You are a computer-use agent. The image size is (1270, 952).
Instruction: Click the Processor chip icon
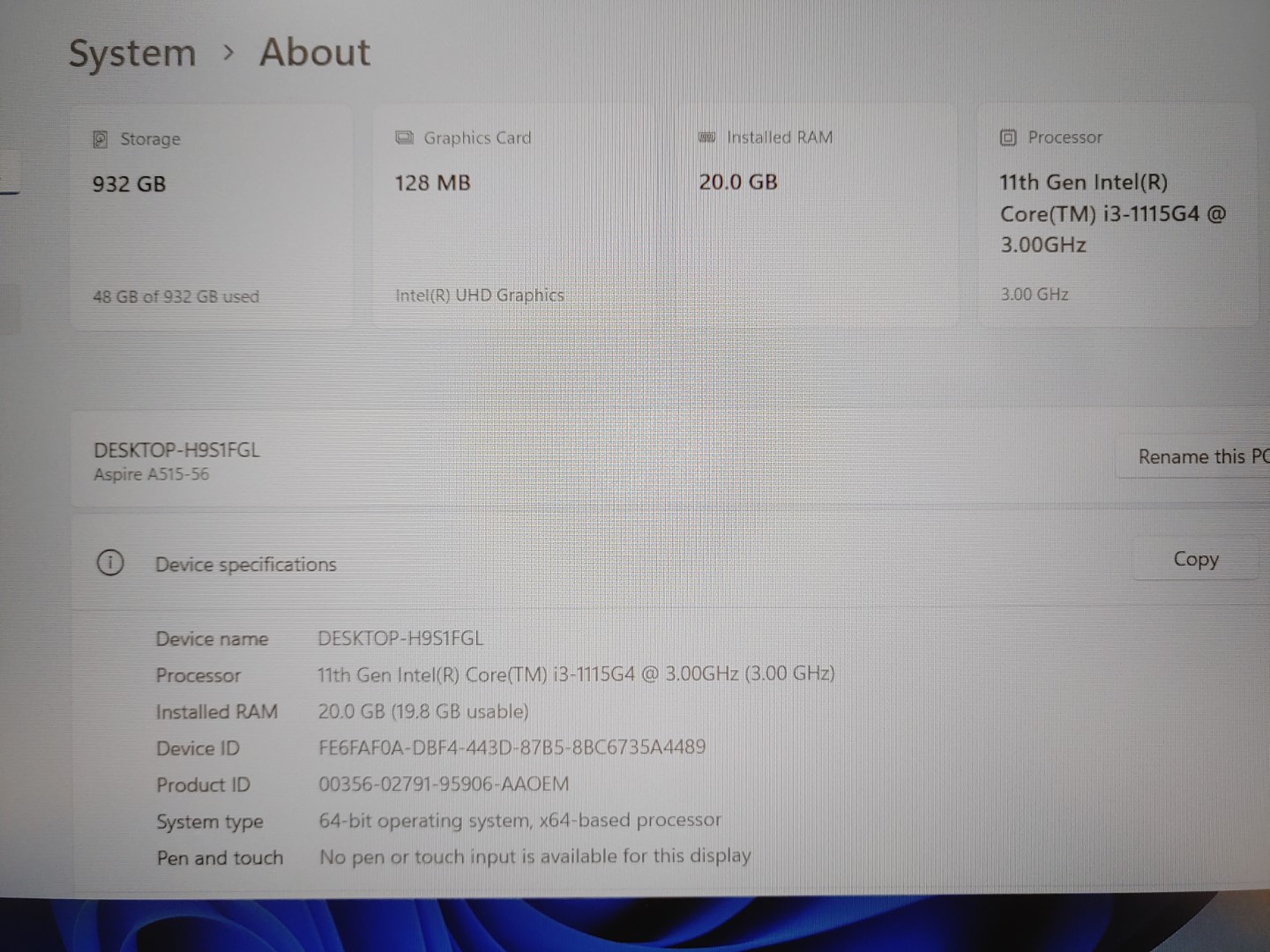[1008, 138]
